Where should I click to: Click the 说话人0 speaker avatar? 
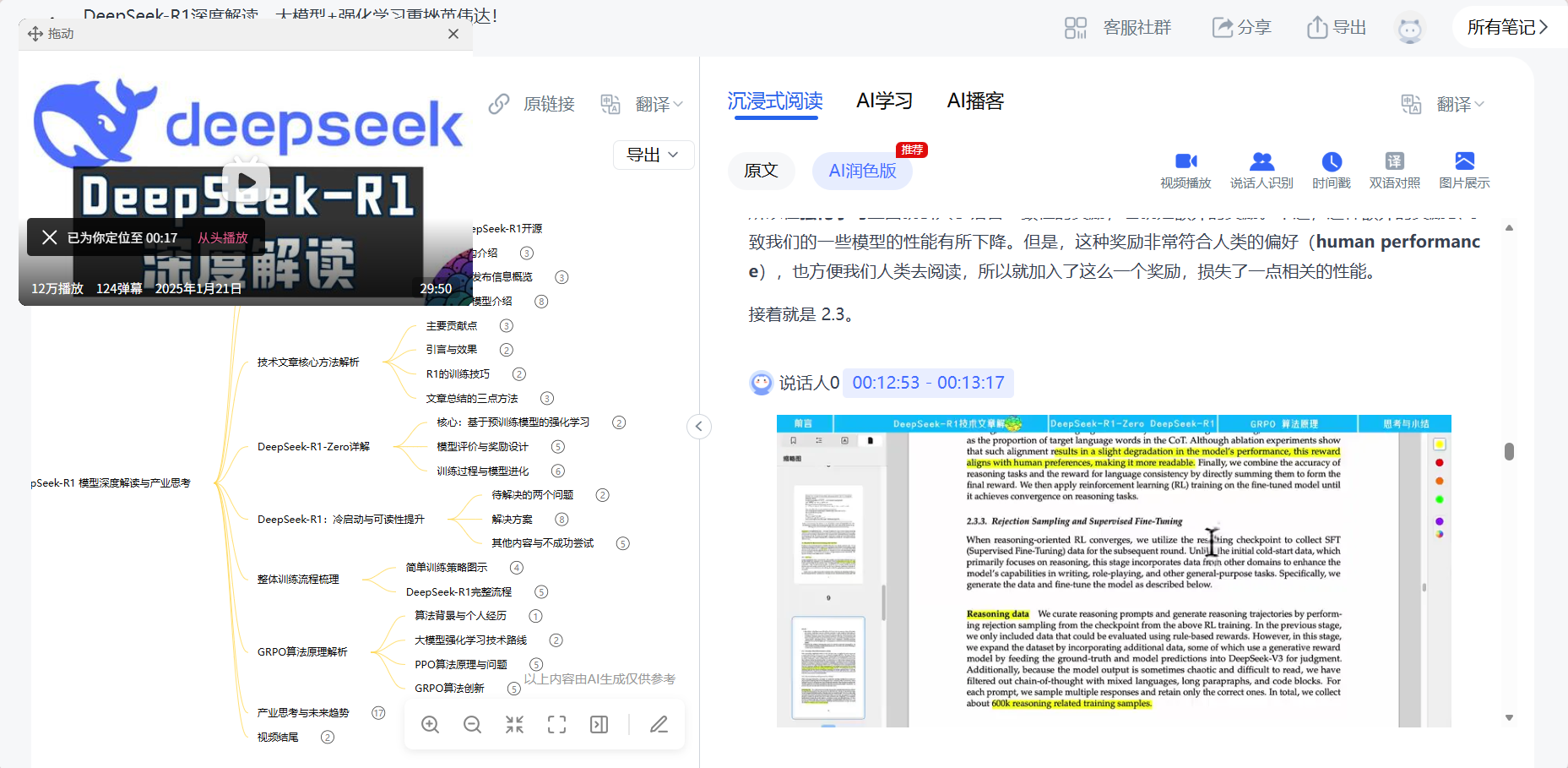(x=762, y=383)
